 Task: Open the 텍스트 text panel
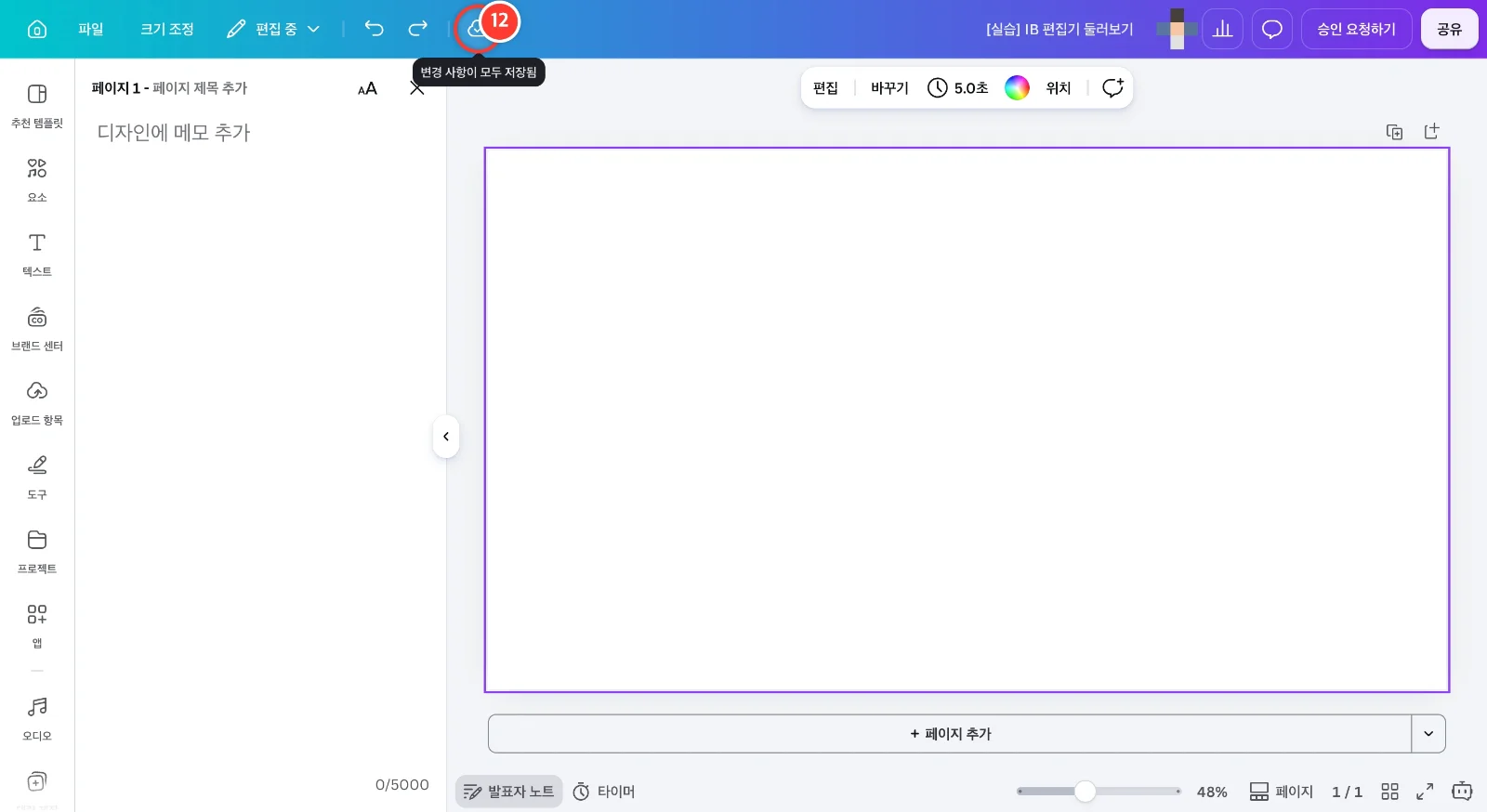[x=37, y=255]
